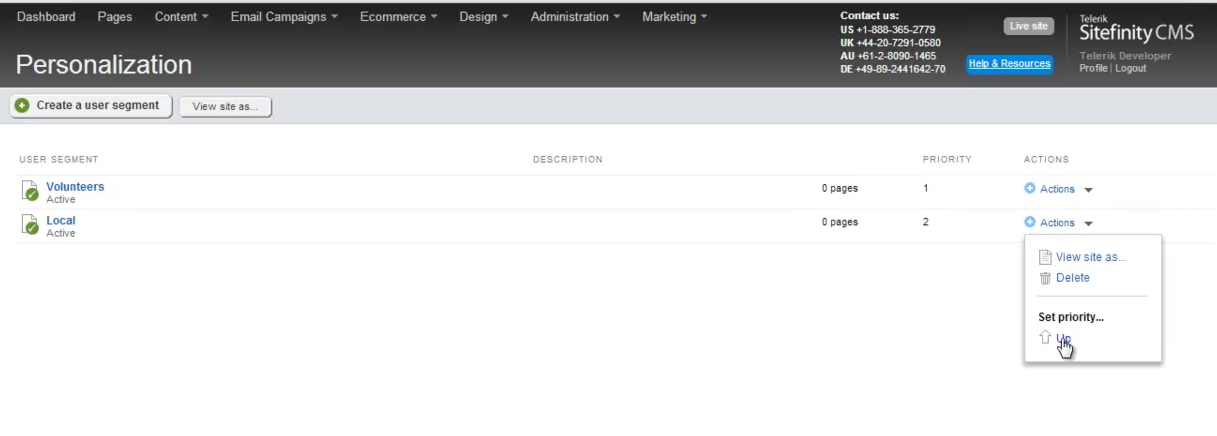Open the Email Campaigns menu
Image resolution: width=1217 pixels, height=436 pixels.
(284, 17)
